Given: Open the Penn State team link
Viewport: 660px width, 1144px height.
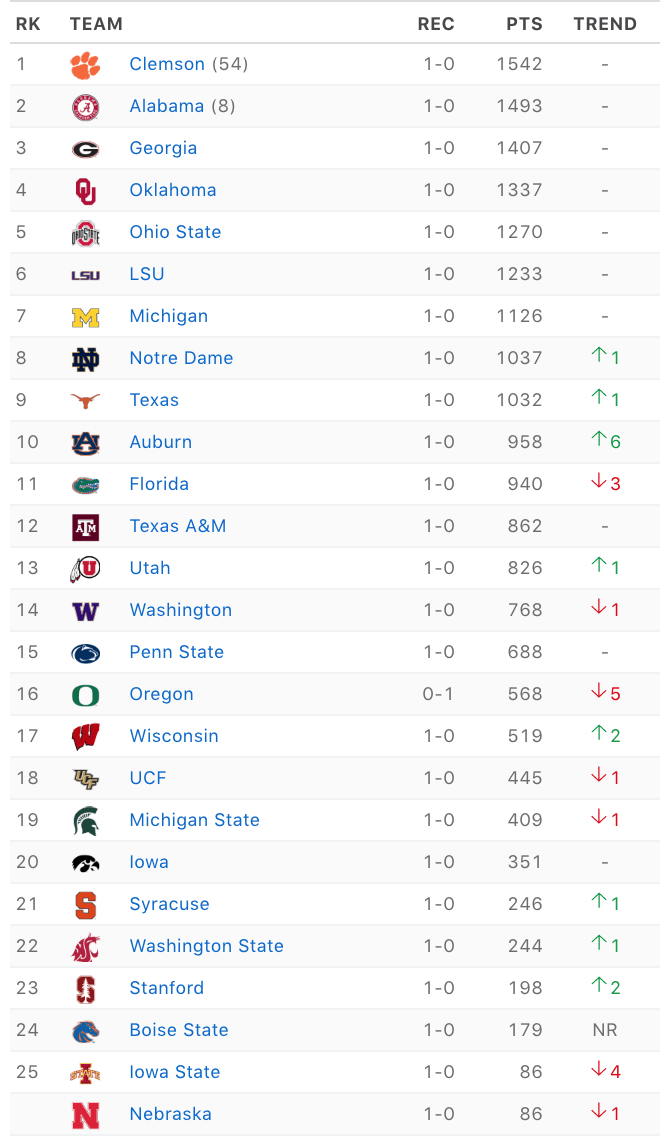Looking at the screenshot, I should pos(176,652).
